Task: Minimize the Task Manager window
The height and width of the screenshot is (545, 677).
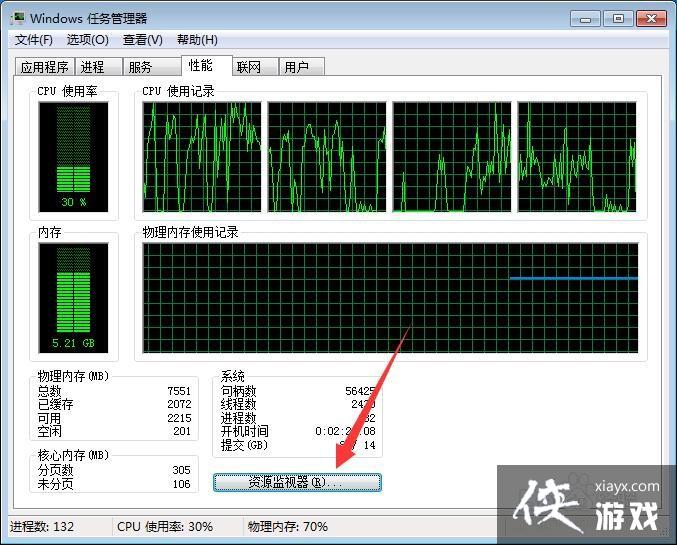Action: [x=585, y=19]
